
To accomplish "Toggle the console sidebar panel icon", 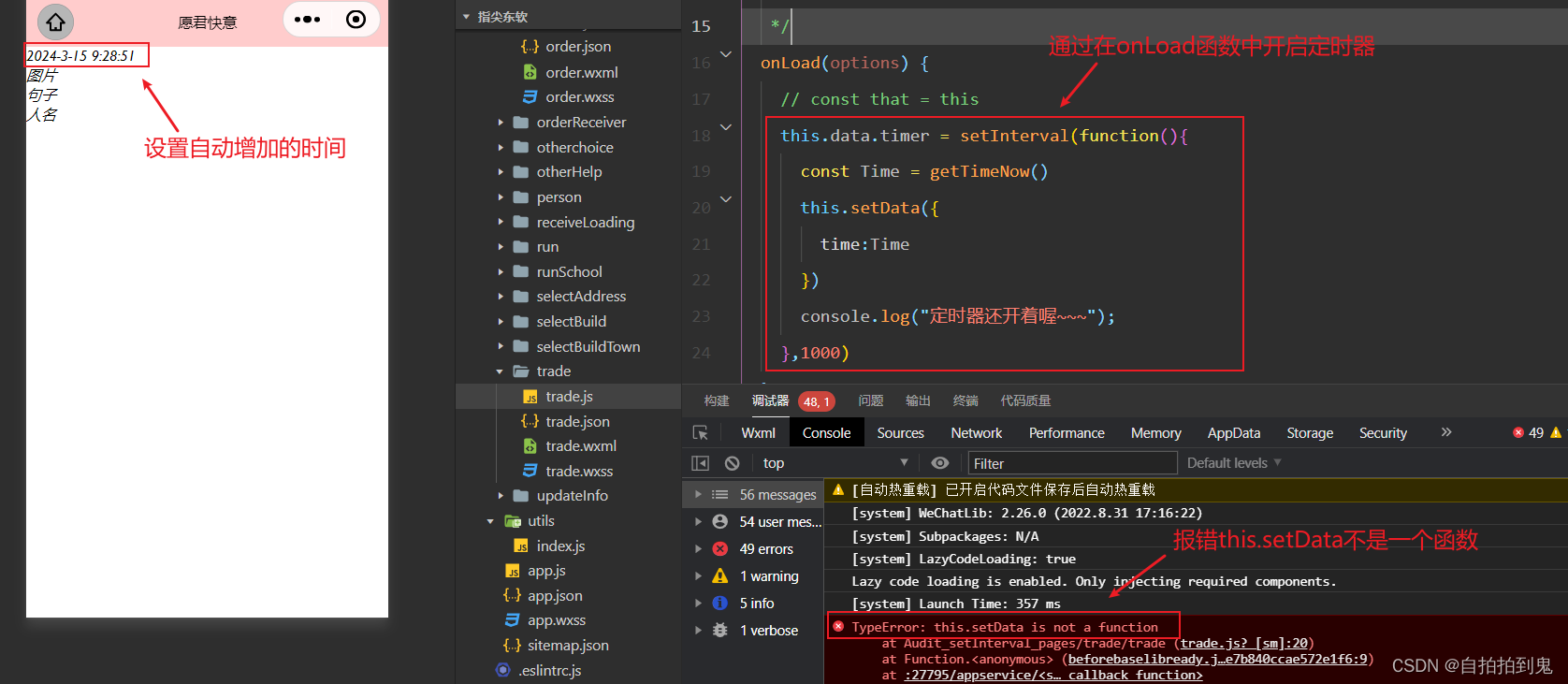I will tap(700, 463).
